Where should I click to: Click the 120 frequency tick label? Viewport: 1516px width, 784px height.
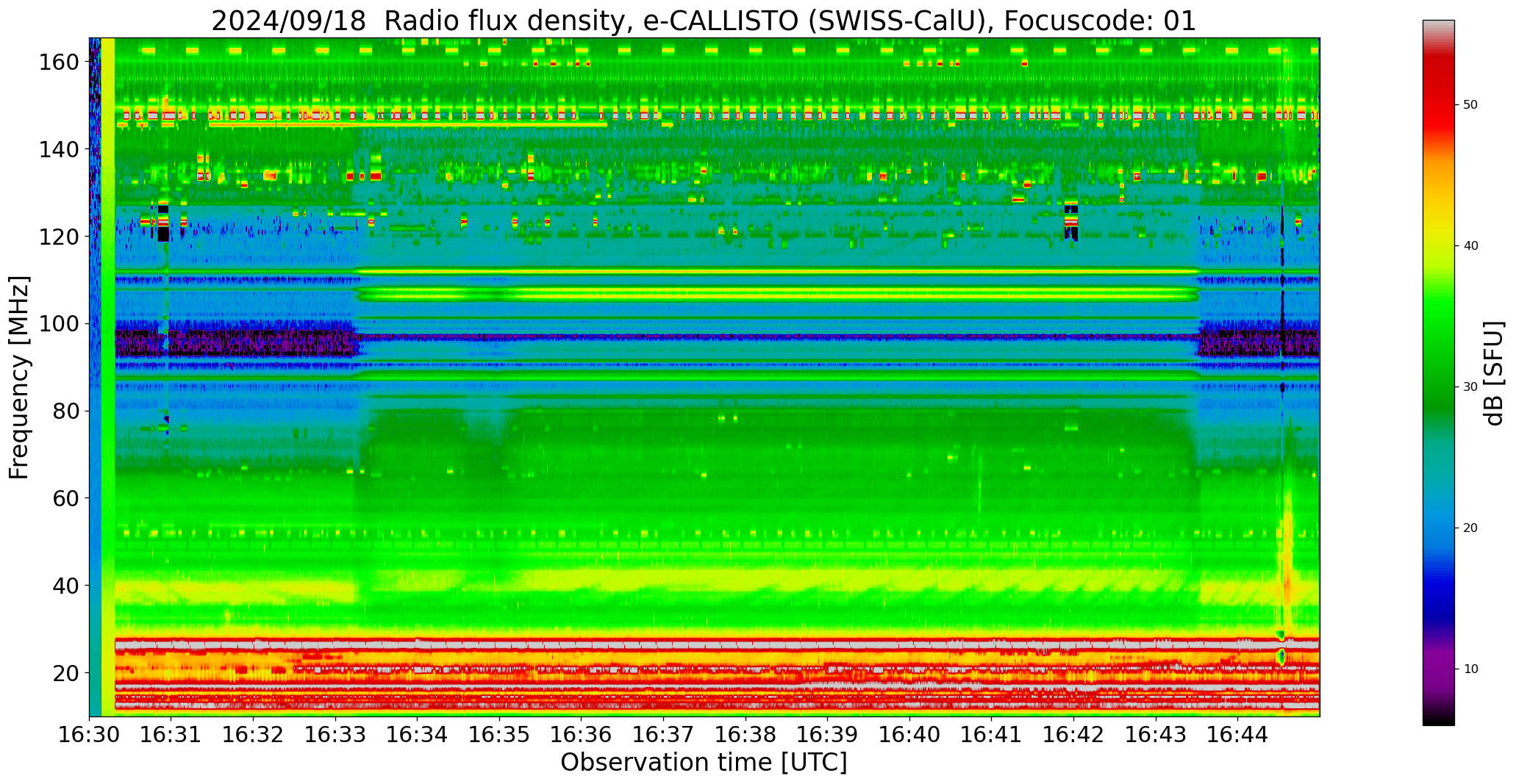click(59, 237)
